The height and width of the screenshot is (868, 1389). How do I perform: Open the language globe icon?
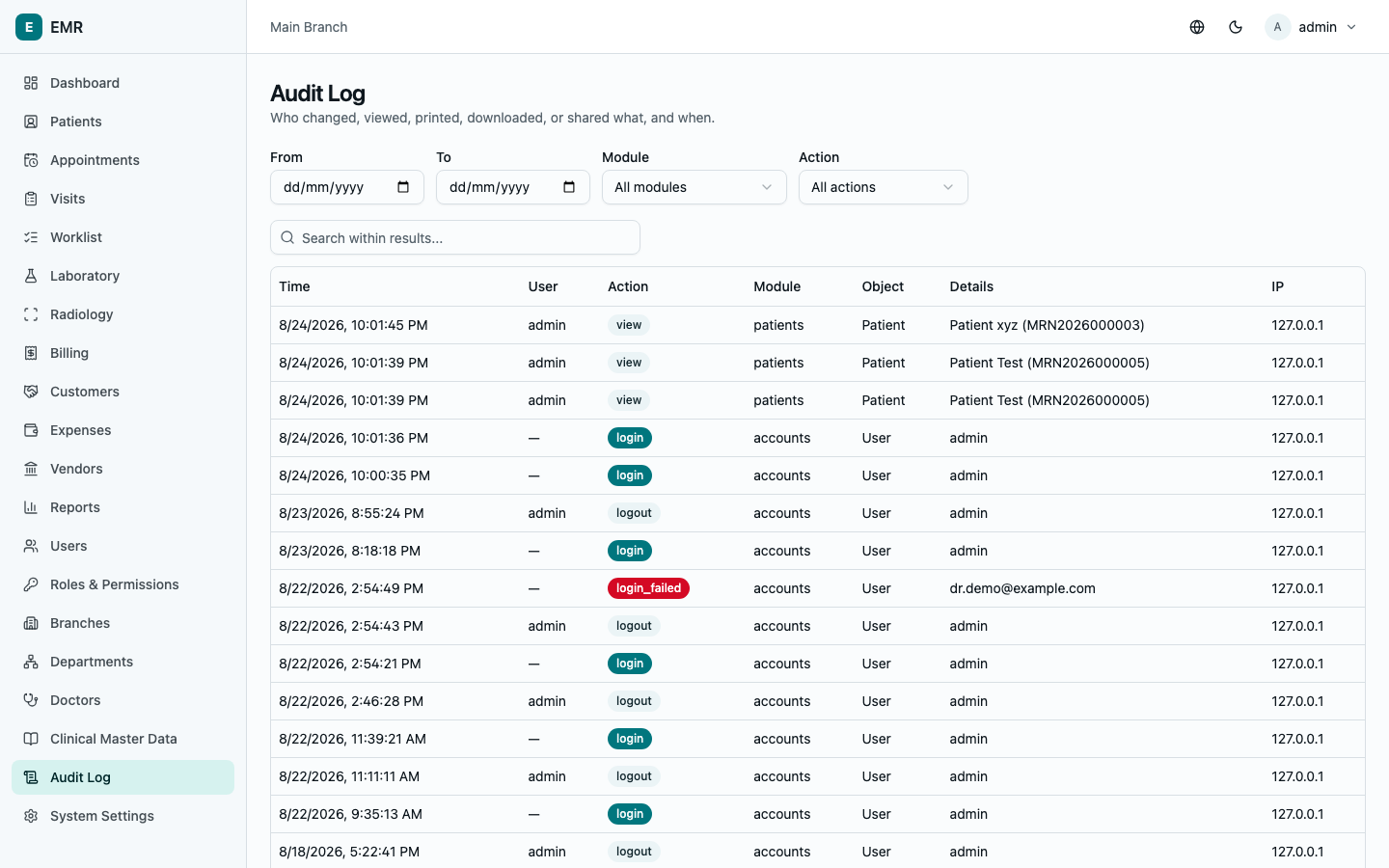coord(1197,27)
